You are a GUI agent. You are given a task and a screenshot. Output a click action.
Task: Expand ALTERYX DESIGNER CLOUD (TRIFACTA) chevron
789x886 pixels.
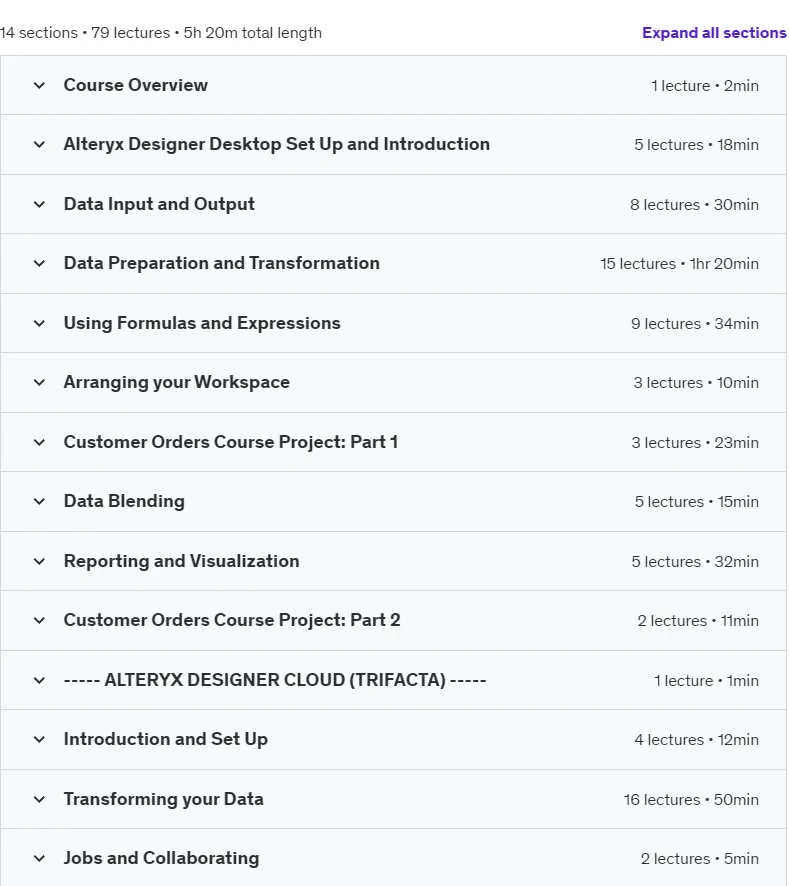click(39, 680)
